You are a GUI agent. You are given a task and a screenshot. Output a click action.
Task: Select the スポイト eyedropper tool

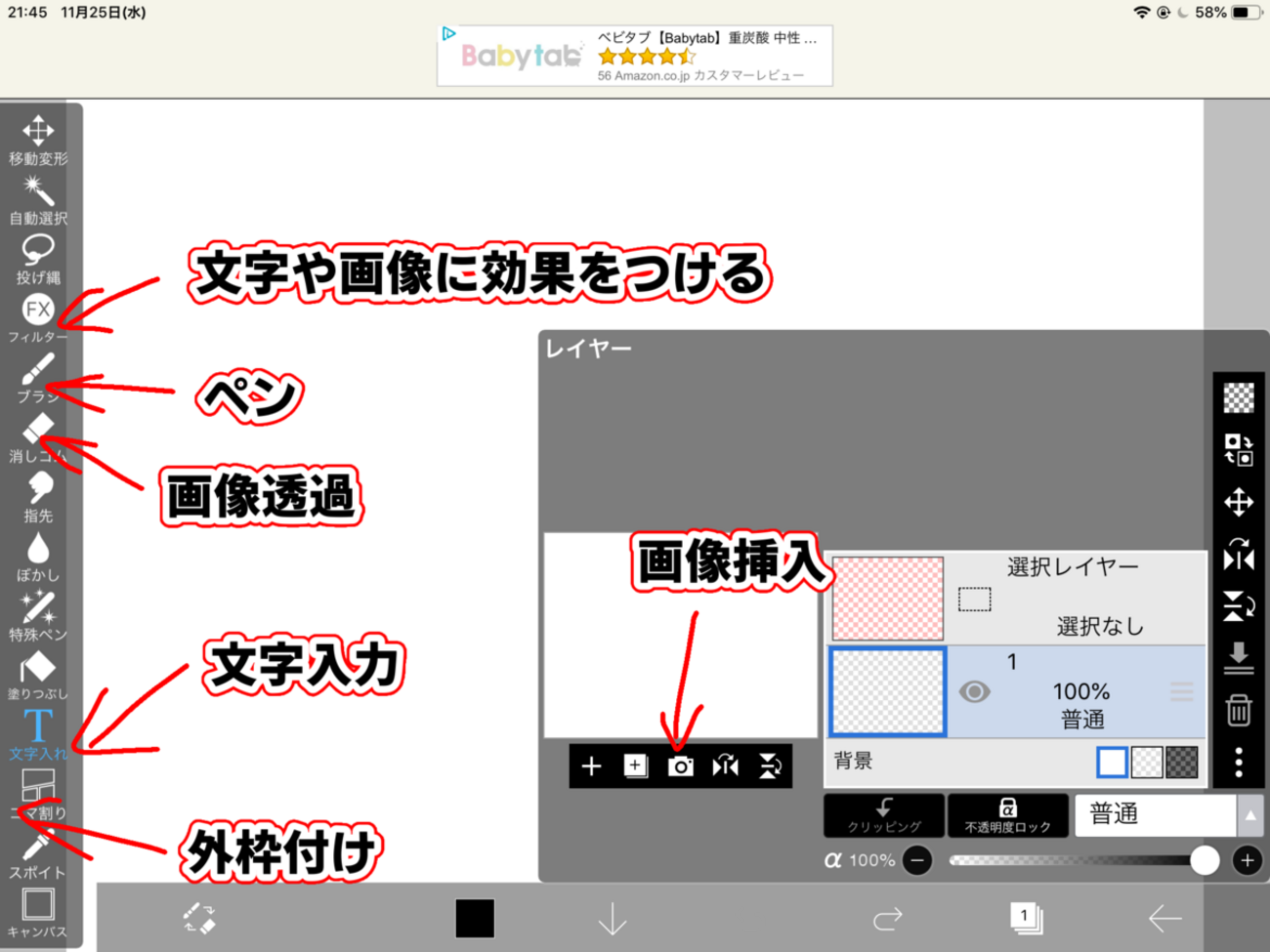pyautogui.click(x=38, y=854)
